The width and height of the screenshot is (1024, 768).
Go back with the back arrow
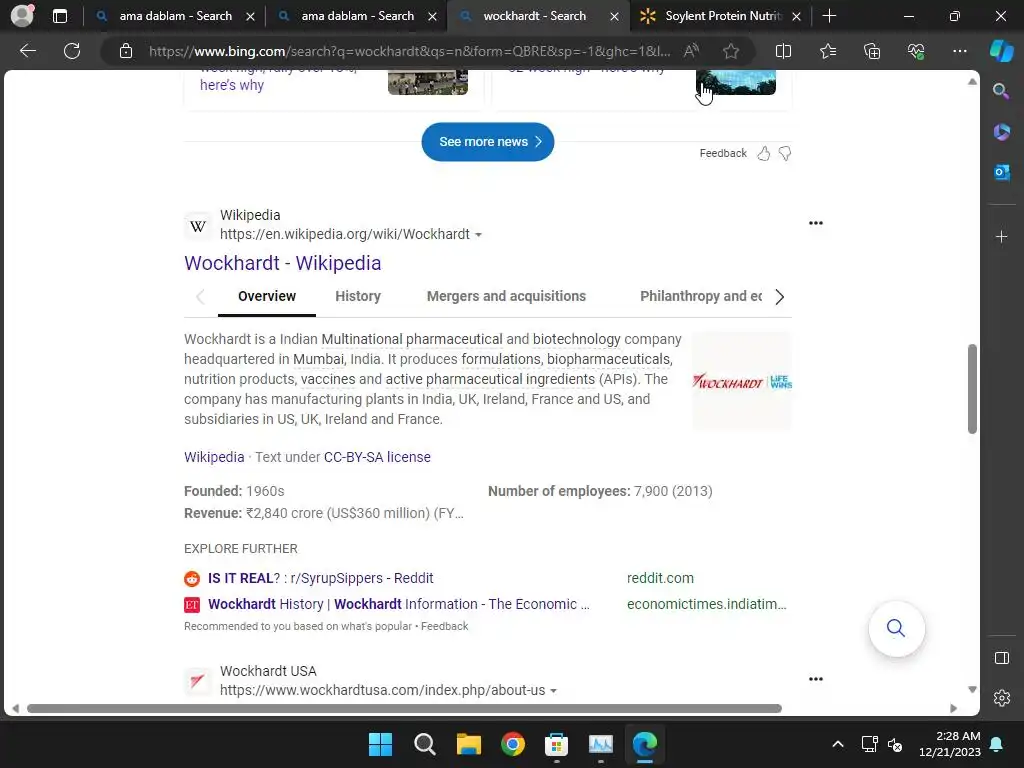pyautogui.click(x=27, y=51)
